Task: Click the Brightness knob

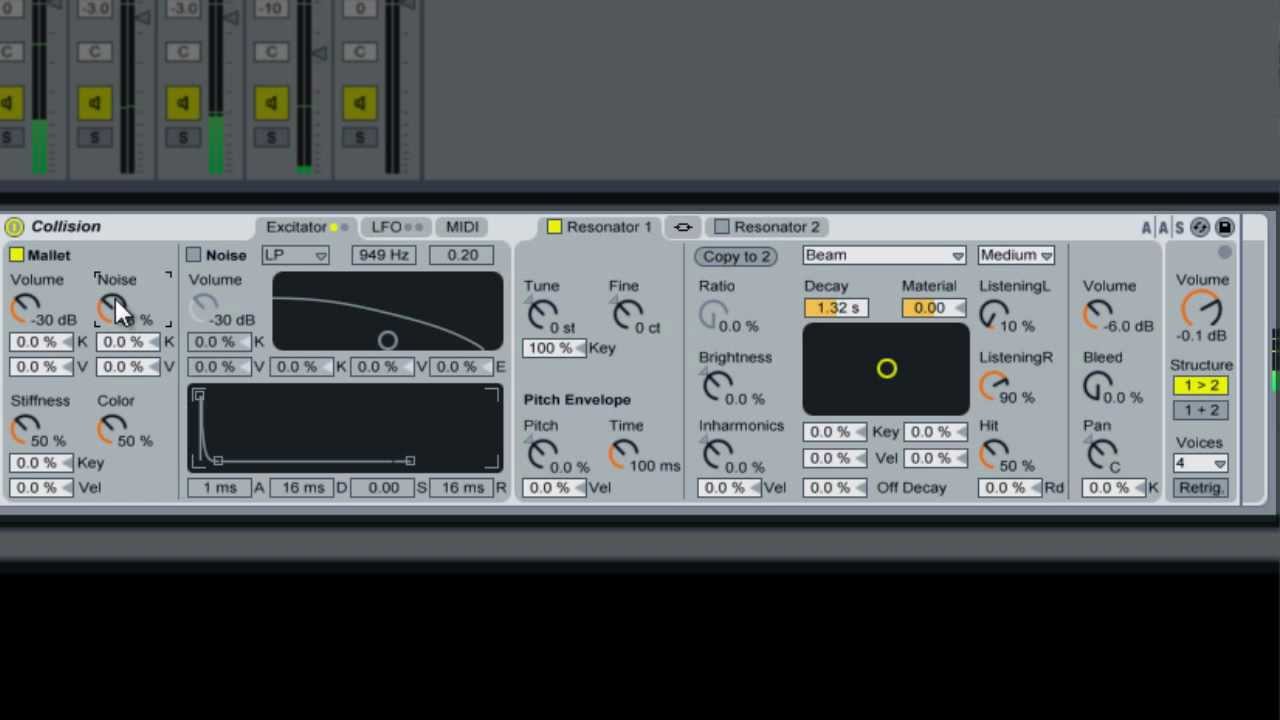Action: point(716,387)
